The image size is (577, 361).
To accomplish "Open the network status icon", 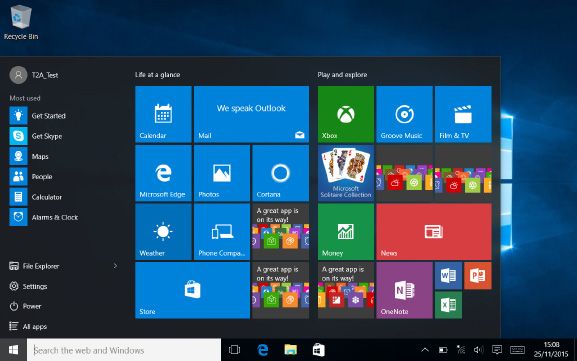I will 461,350.
